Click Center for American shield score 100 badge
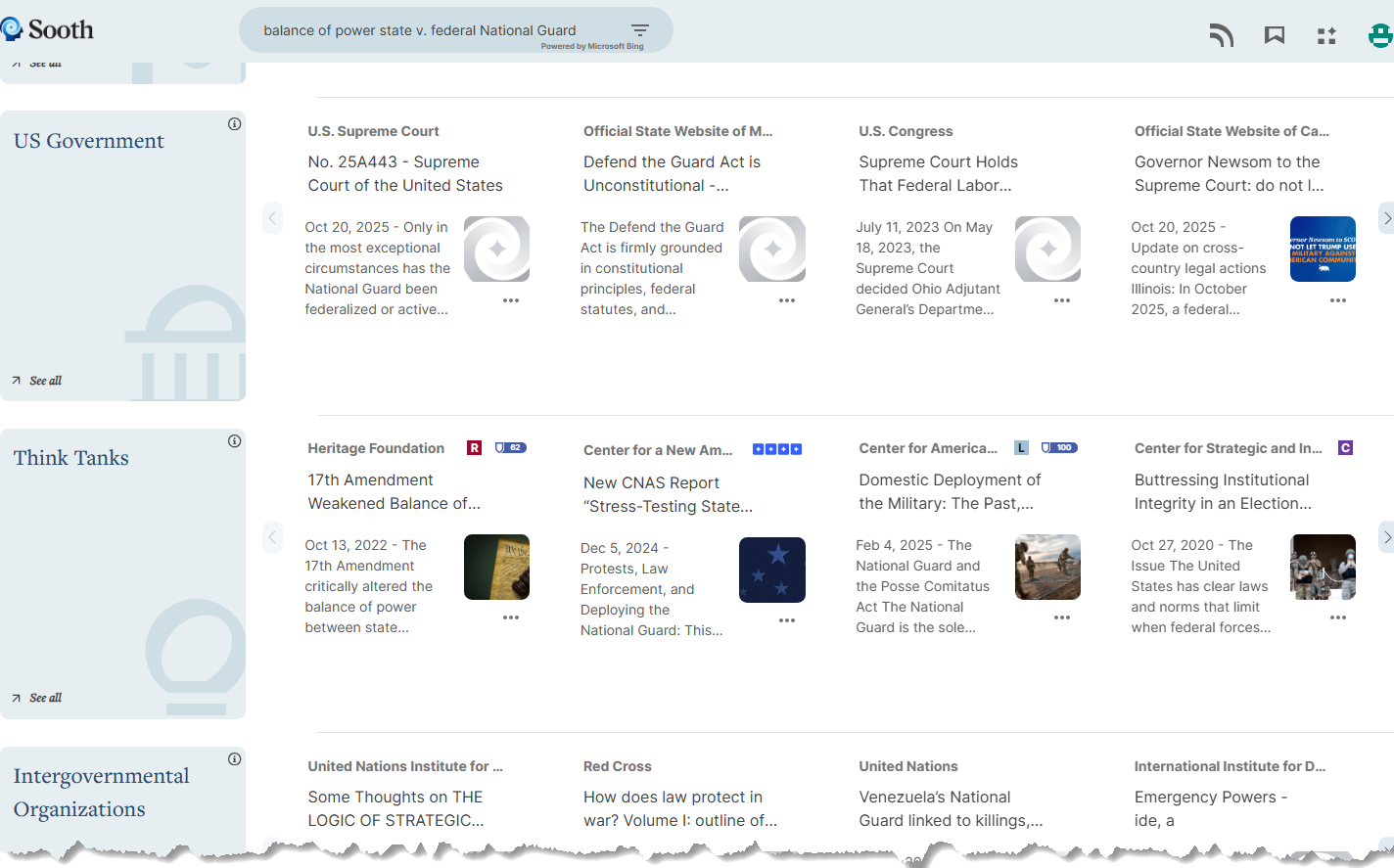Image resolution: width=1394 pixels, height=868 pixels. pyautogui.click(x=1059, y=448)
